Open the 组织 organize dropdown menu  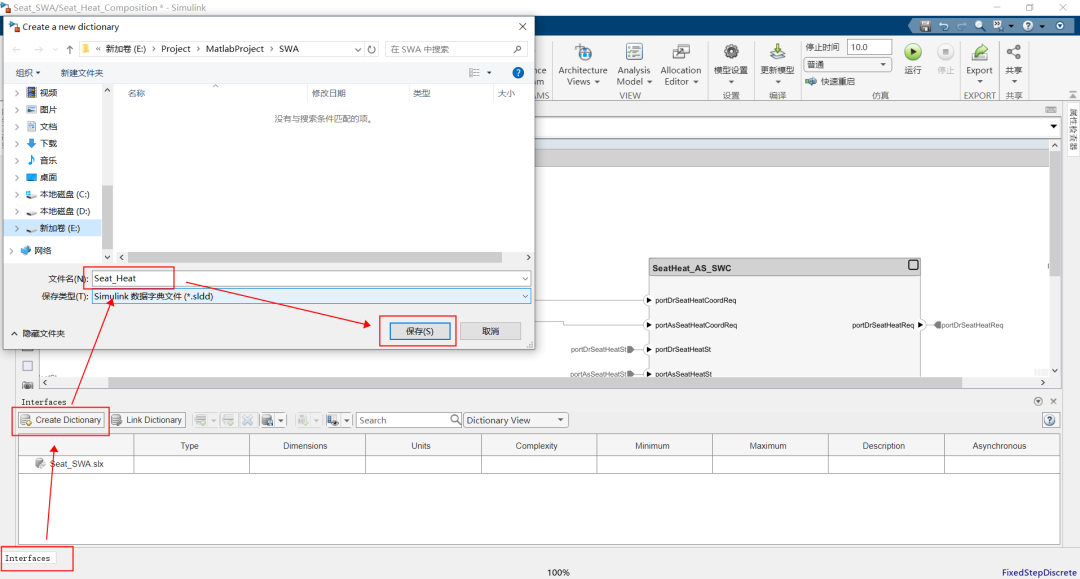[x=28, y=72]
